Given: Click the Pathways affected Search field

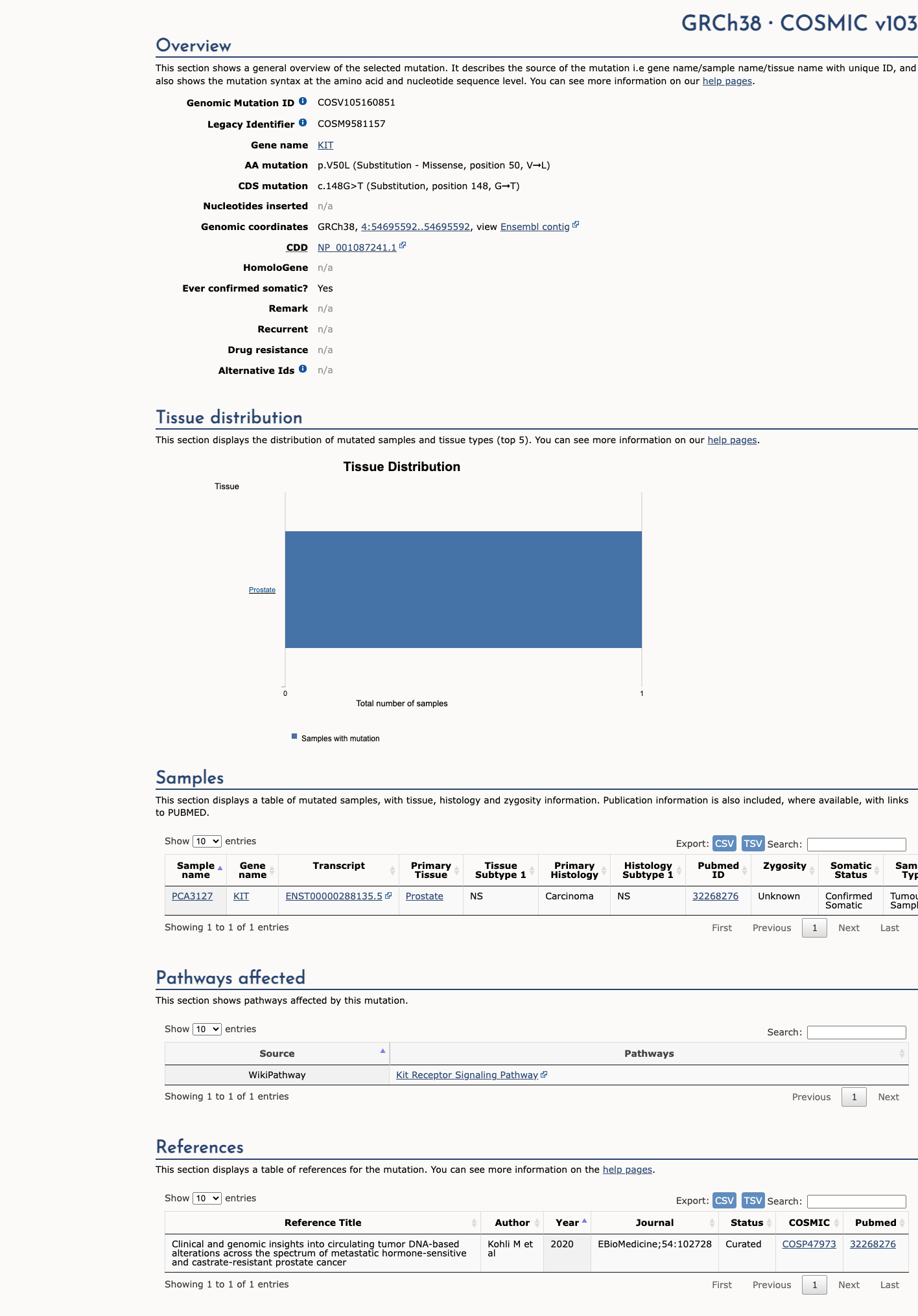Looking at the screenshot, I should 856,1032.
